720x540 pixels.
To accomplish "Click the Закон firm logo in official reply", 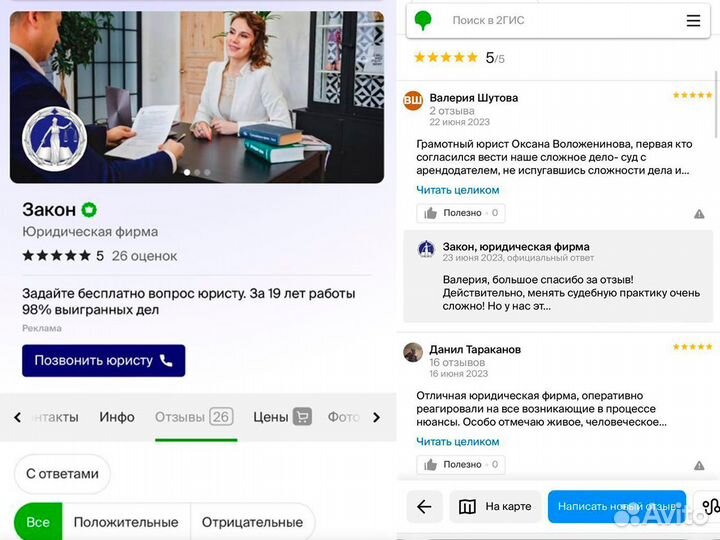I will tap(426, 249).
